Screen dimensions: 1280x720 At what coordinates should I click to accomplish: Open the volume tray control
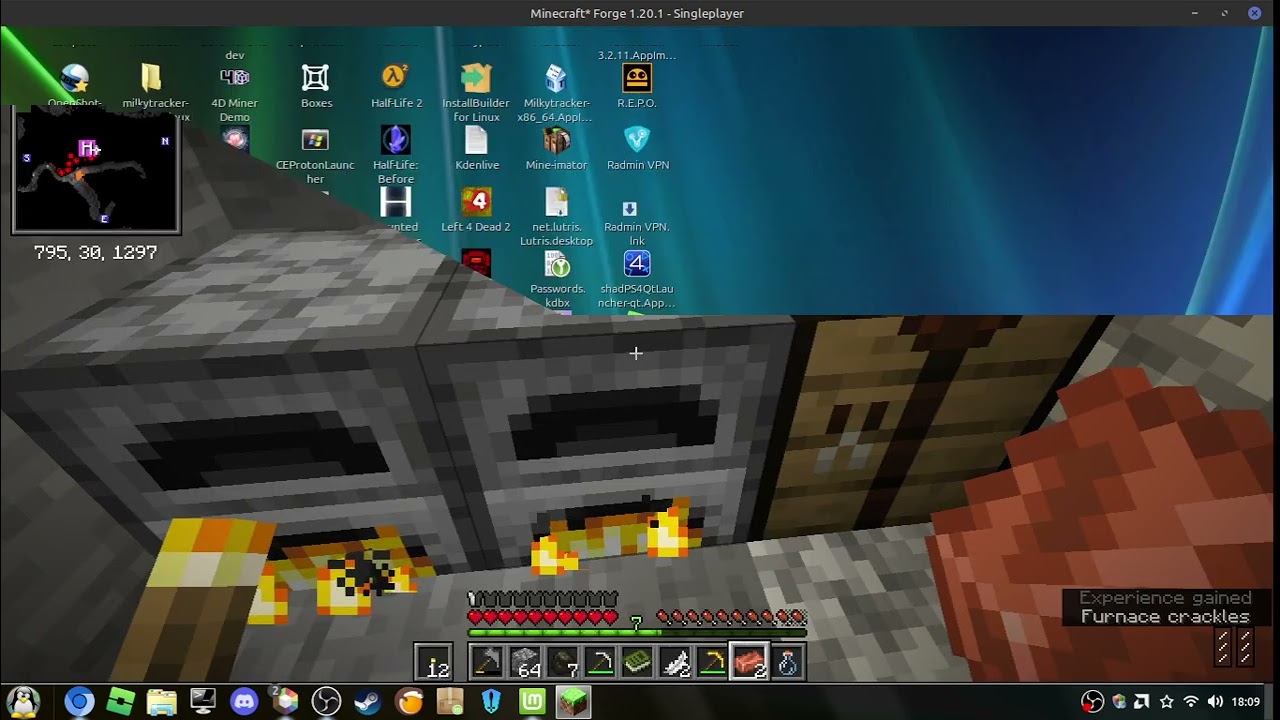click(x=1215, y=702)
